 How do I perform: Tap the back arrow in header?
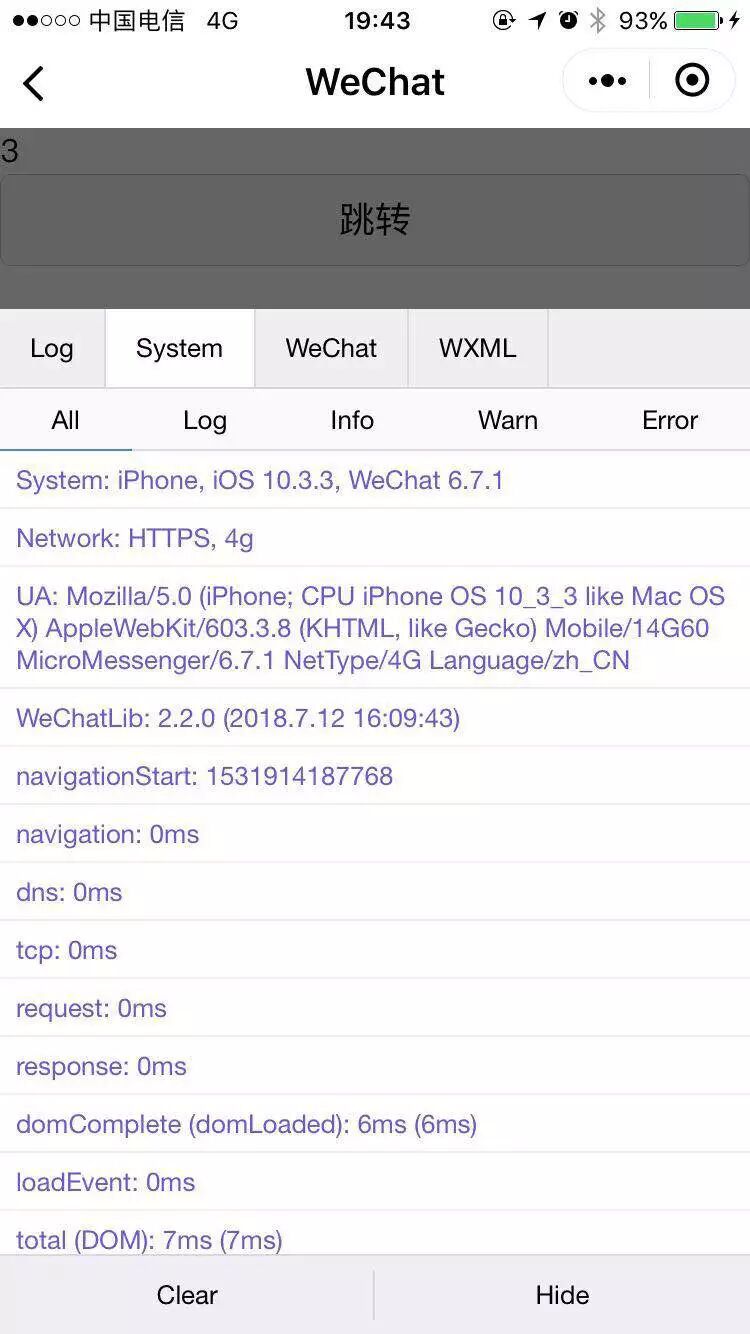coord(33,83)
